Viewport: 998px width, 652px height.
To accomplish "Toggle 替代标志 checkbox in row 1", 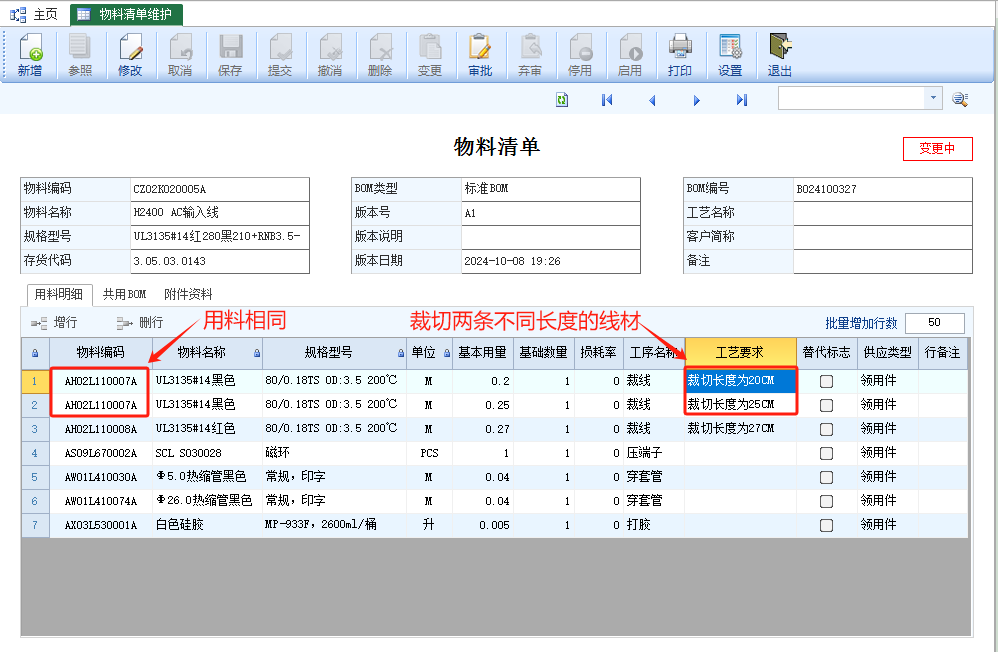I will point(826,381).
